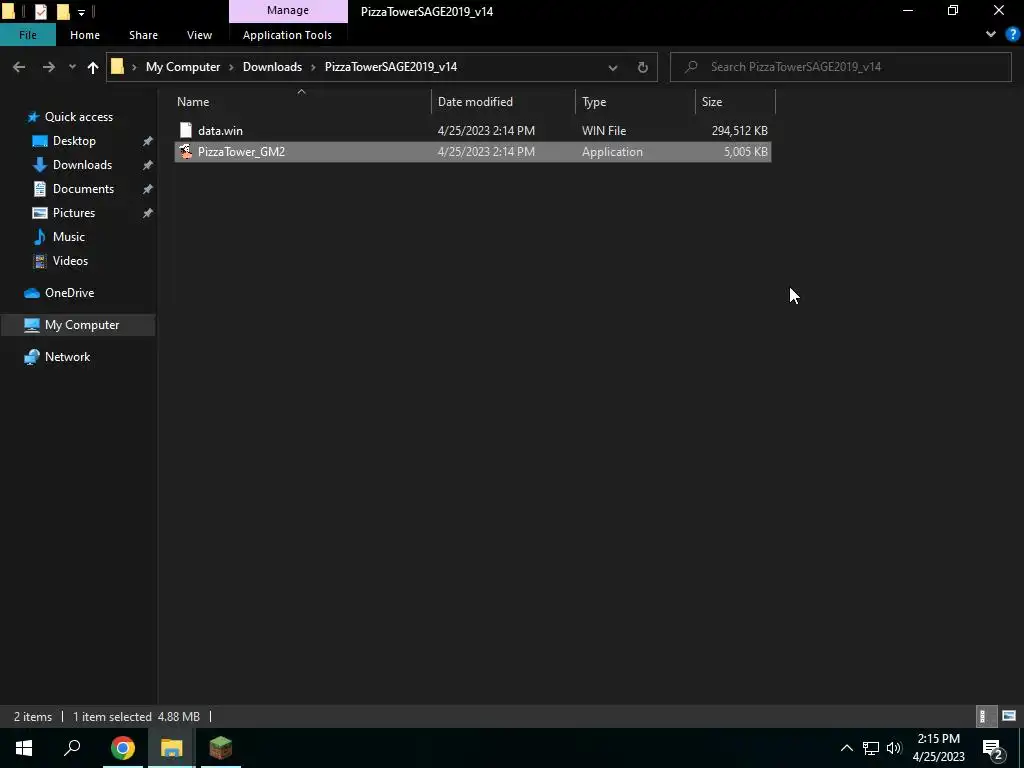Open Music in the navigation pane
The image size is (1024, 768).
(x=69, y=237)
